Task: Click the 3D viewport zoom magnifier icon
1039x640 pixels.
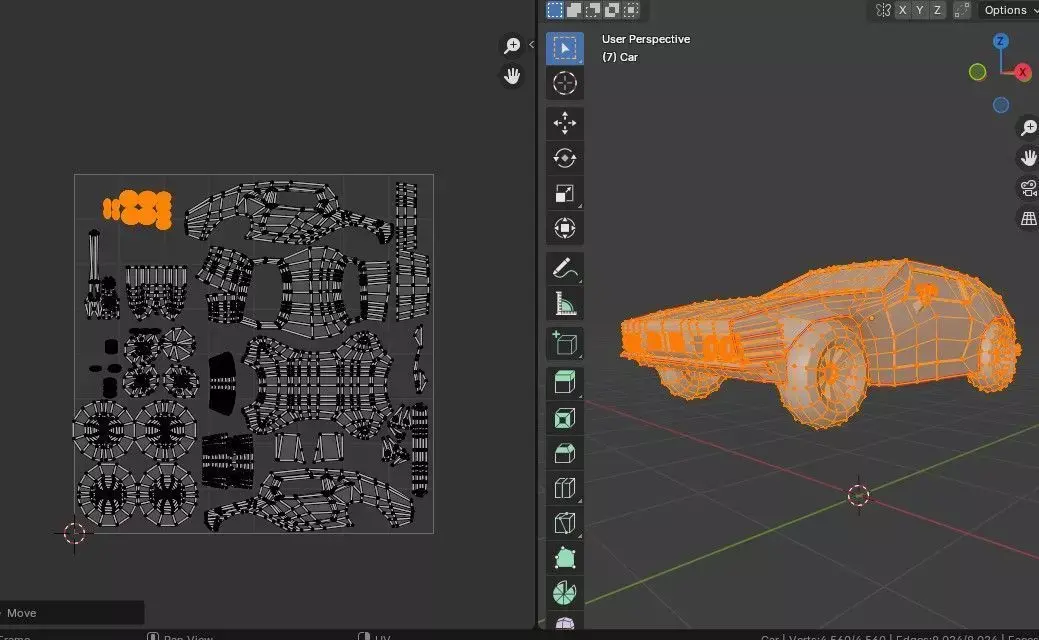Action: pyautogui.click(x=1028, y=127)
